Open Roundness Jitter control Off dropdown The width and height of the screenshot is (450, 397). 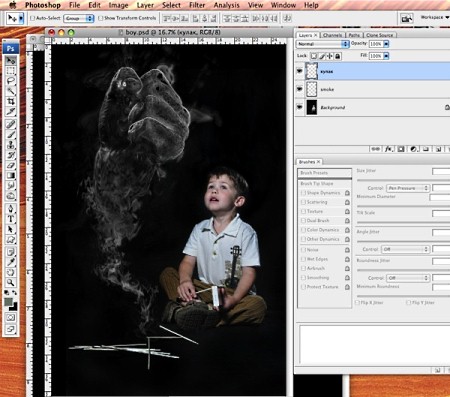(x=408, y=278)
